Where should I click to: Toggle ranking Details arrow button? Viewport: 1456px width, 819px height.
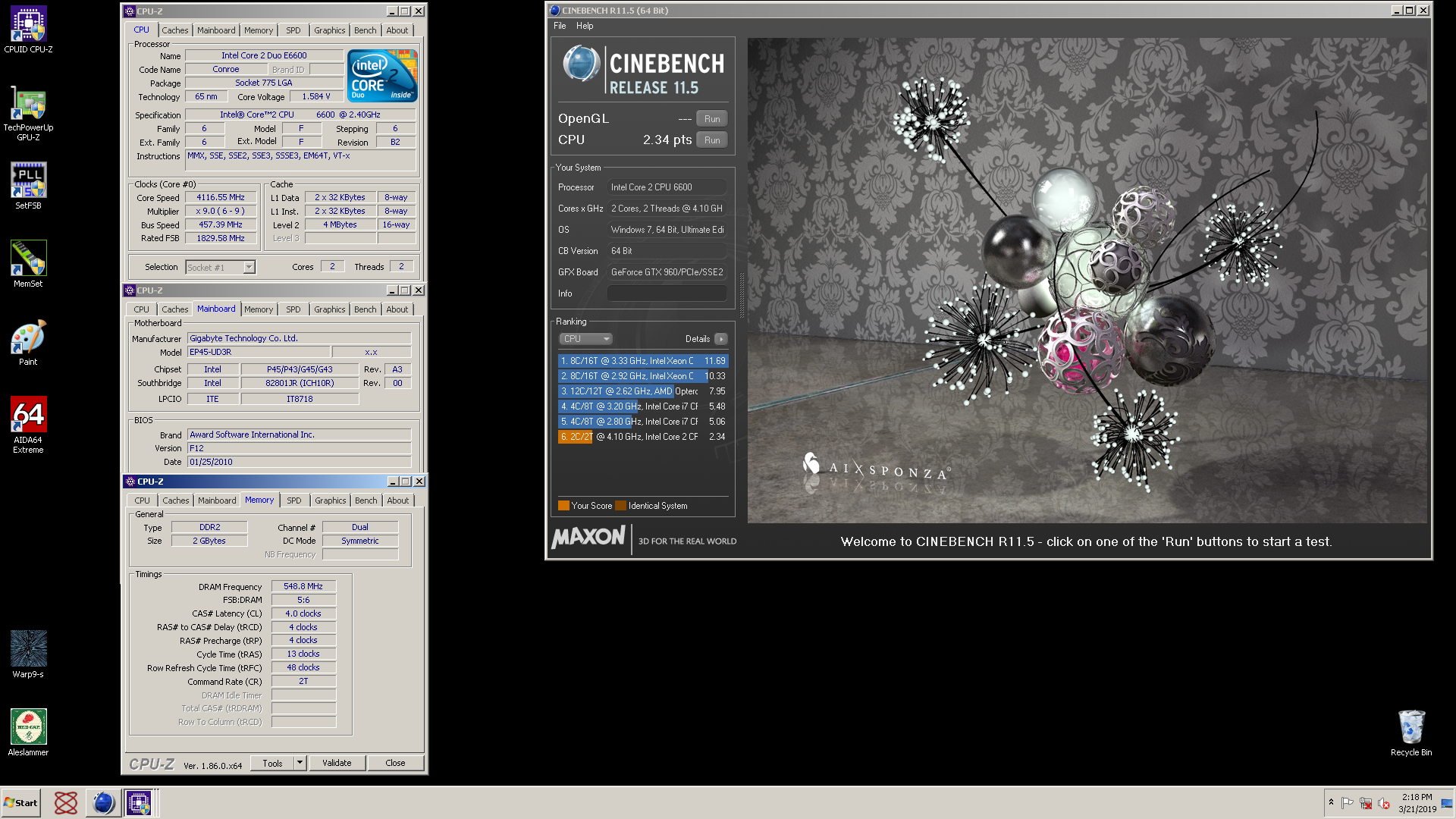720,339
